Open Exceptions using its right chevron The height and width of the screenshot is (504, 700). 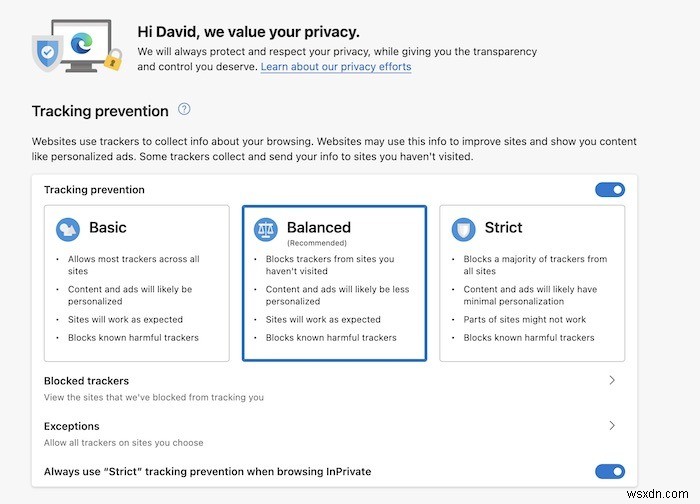pyautogui.click(x=612, y=425)
